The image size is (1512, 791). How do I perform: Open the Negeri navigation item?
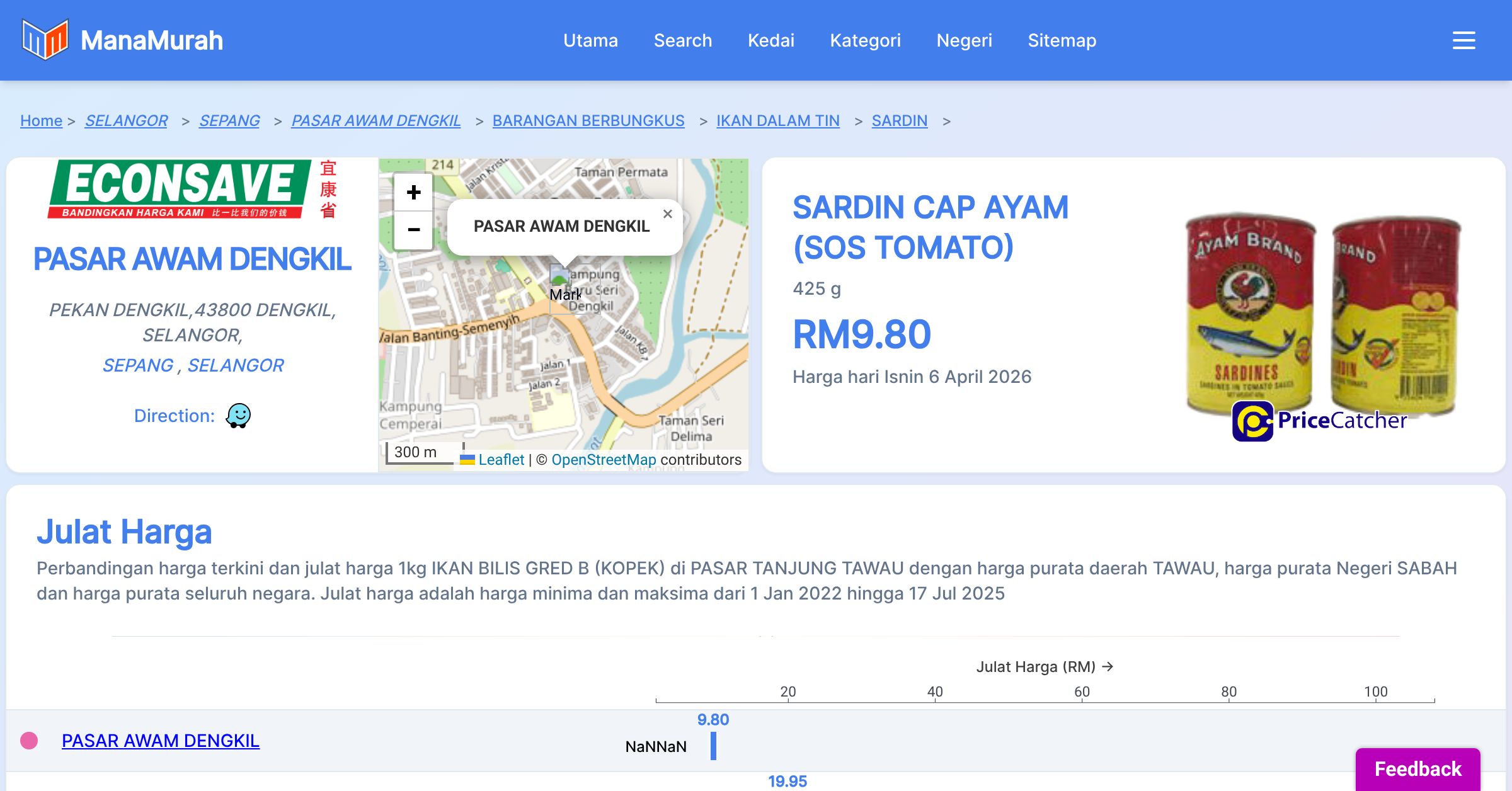coord(964,40)
